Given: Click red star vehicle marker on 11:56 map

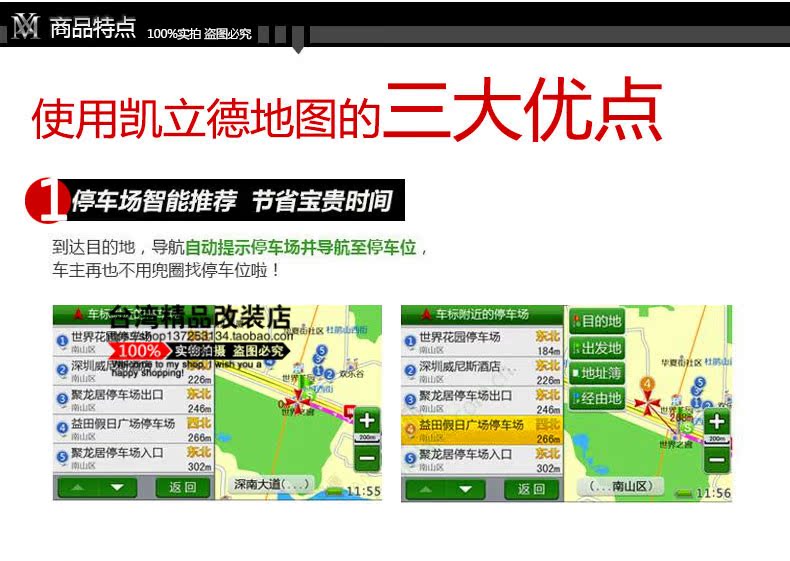Looking at the screenshot, I should [x=647, y=403].
